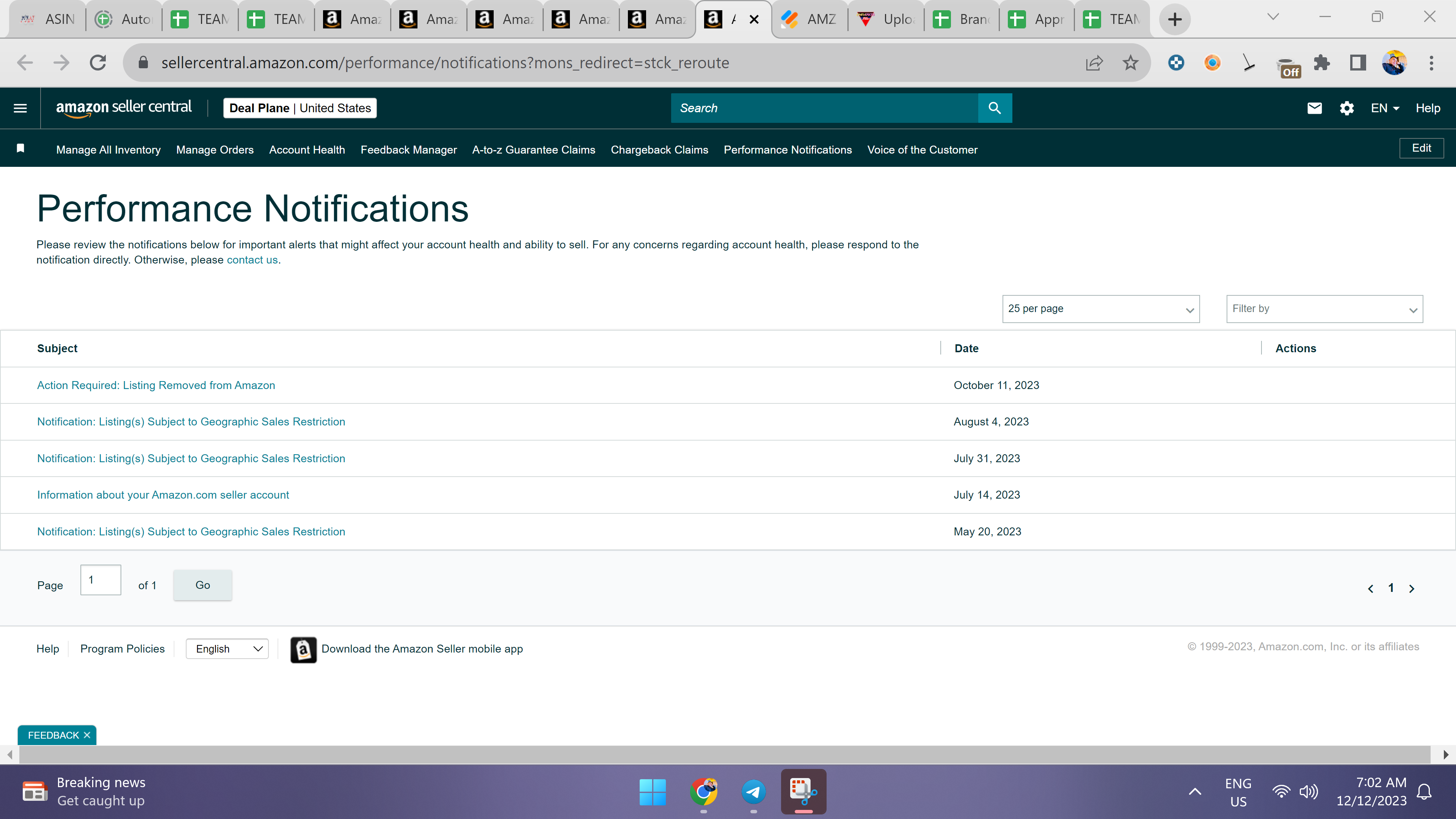Click the site padlock icon
The height and width of the screenshot is (819, 1456).
tap(144, 63)
